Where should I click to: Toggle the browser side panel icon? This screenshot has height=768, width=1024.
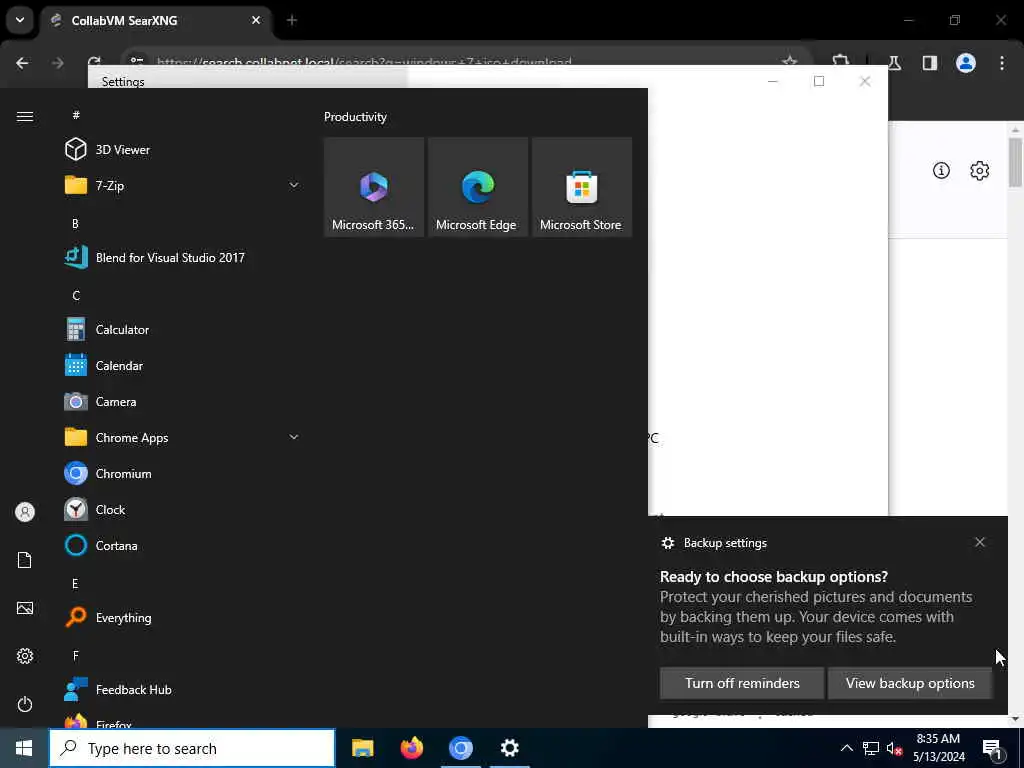coord(930,63)
